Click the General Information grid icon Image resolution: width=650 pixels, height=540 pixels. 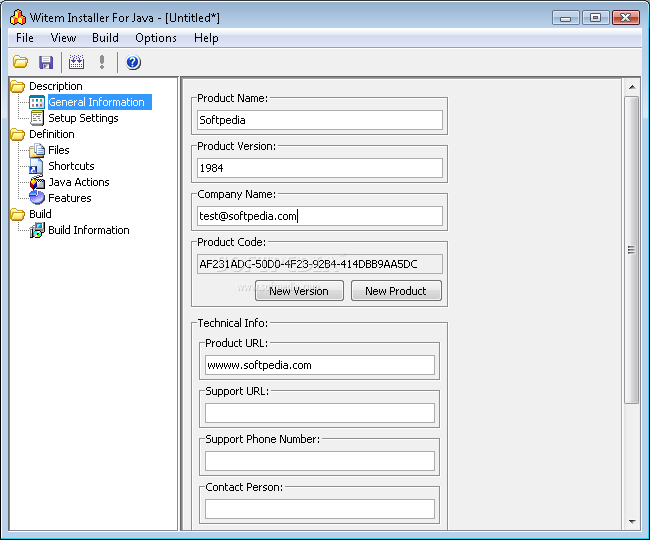pos(37,102)
